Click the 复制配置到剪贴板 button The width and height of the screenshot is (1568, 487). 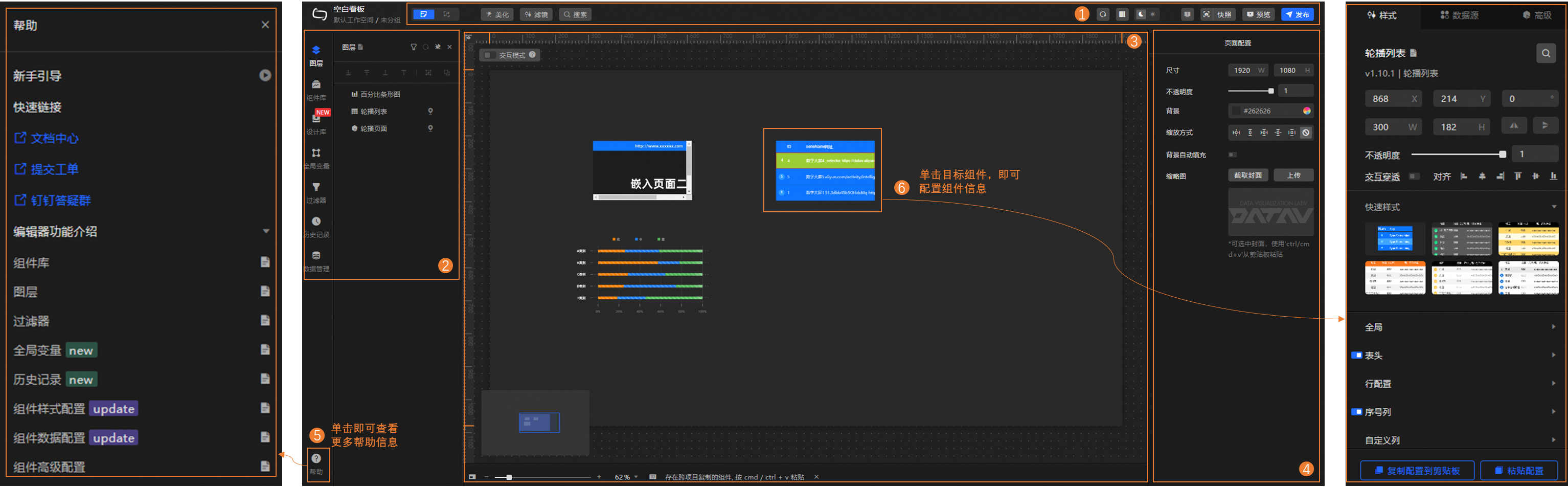pos(1417,471)
